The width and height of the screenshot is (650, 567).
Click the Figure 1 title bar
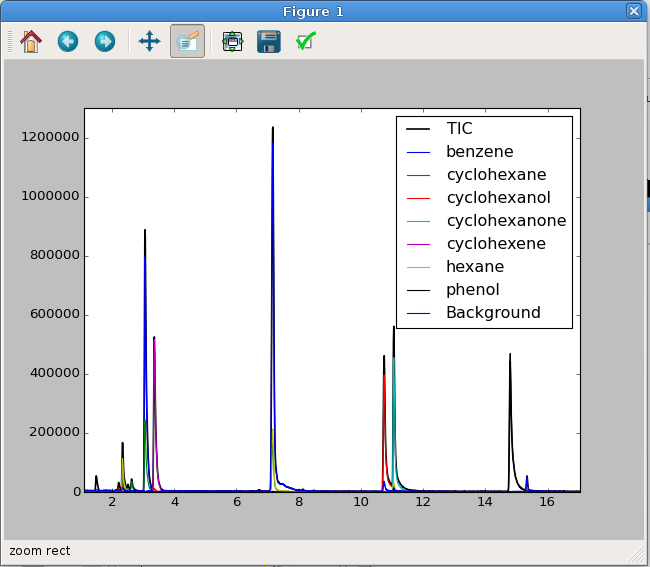[x=313, y=11]
